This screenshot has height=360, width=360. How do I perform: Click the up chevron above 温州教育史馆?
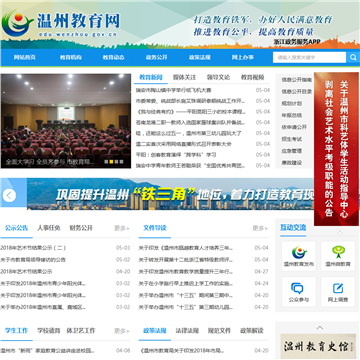click(x=320, y=327)
